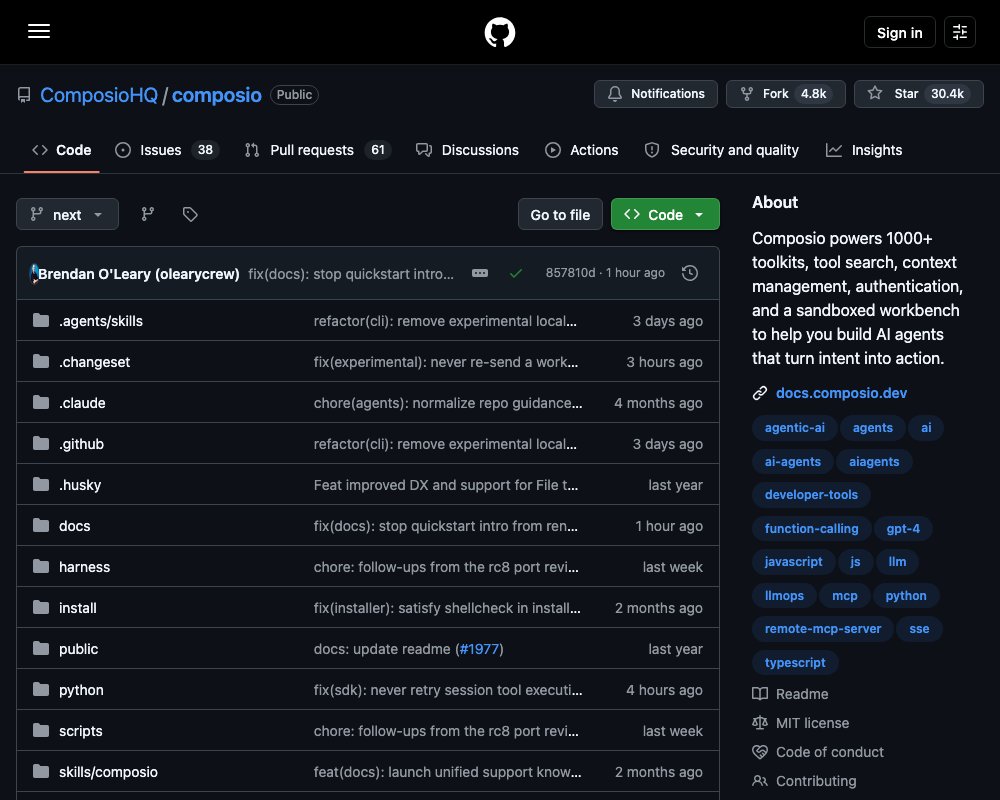Select the function-calling topic tag

pyautogui.click(x=811, y=528)
